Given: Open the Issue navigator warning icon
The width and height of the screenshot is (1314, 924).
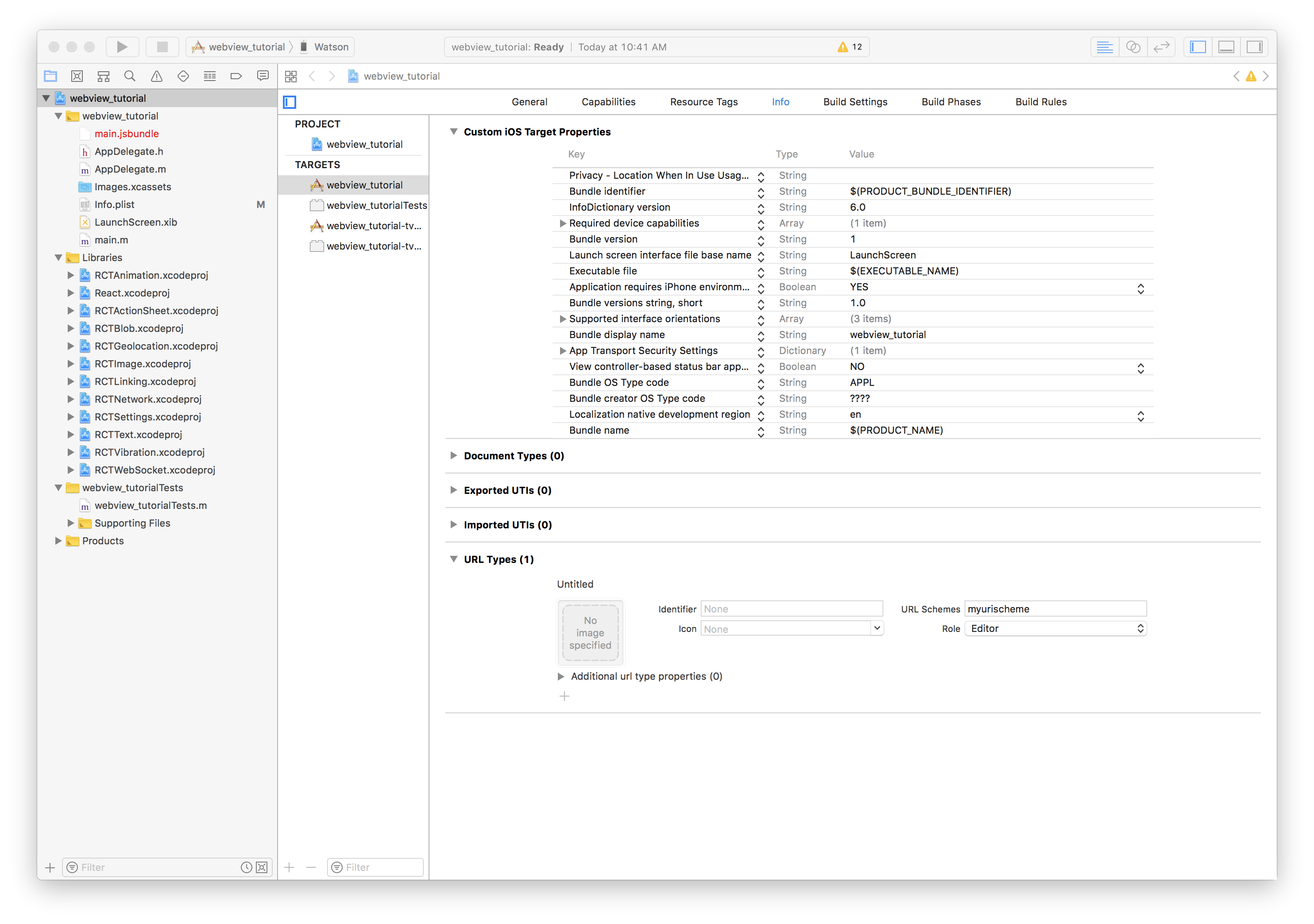Looking at the screenshot, I should pyautogui.click(x=156, y=76).
